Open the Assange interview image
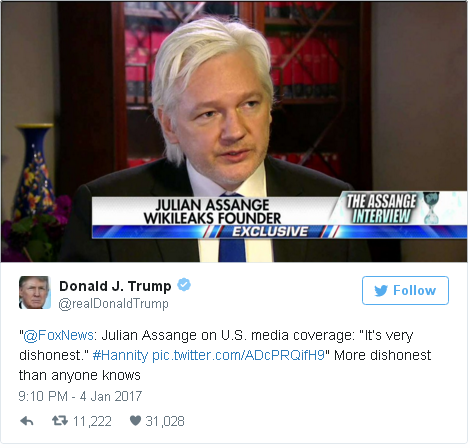Screen dimensions: 470x448 point(234,132)
